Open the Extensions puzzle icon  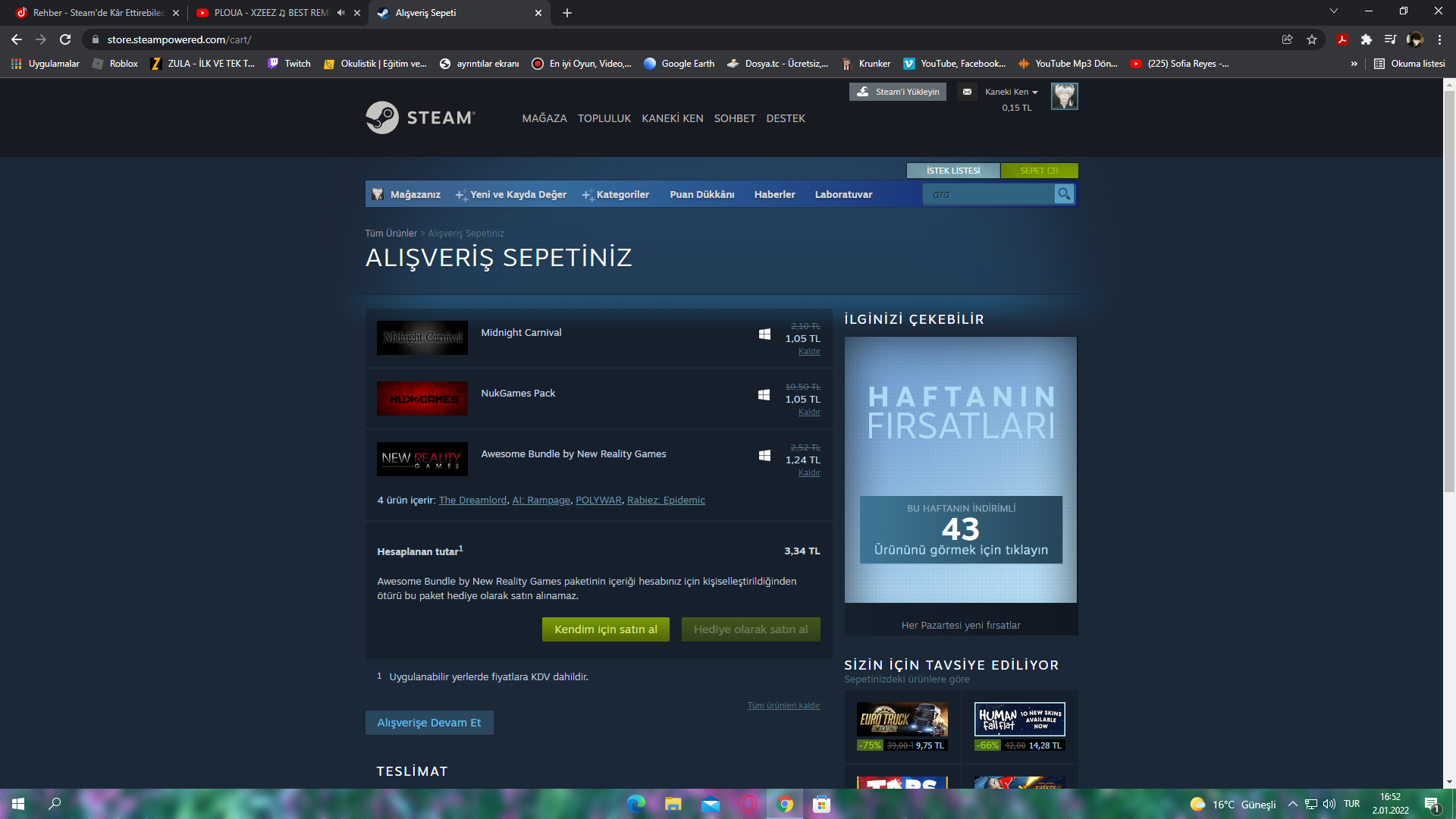(1366, 39)
